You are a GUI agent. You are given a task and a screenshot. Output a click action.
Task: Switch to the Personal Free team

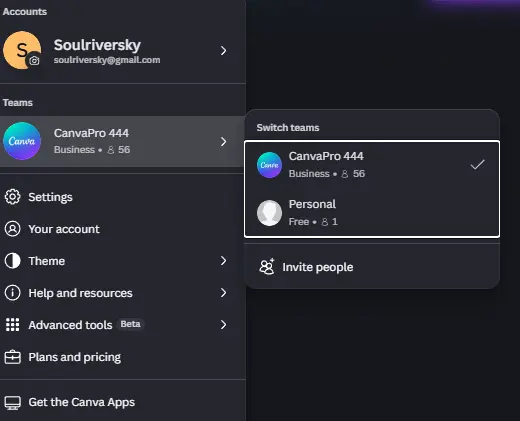pyautogui.click(x=372, y=213)
